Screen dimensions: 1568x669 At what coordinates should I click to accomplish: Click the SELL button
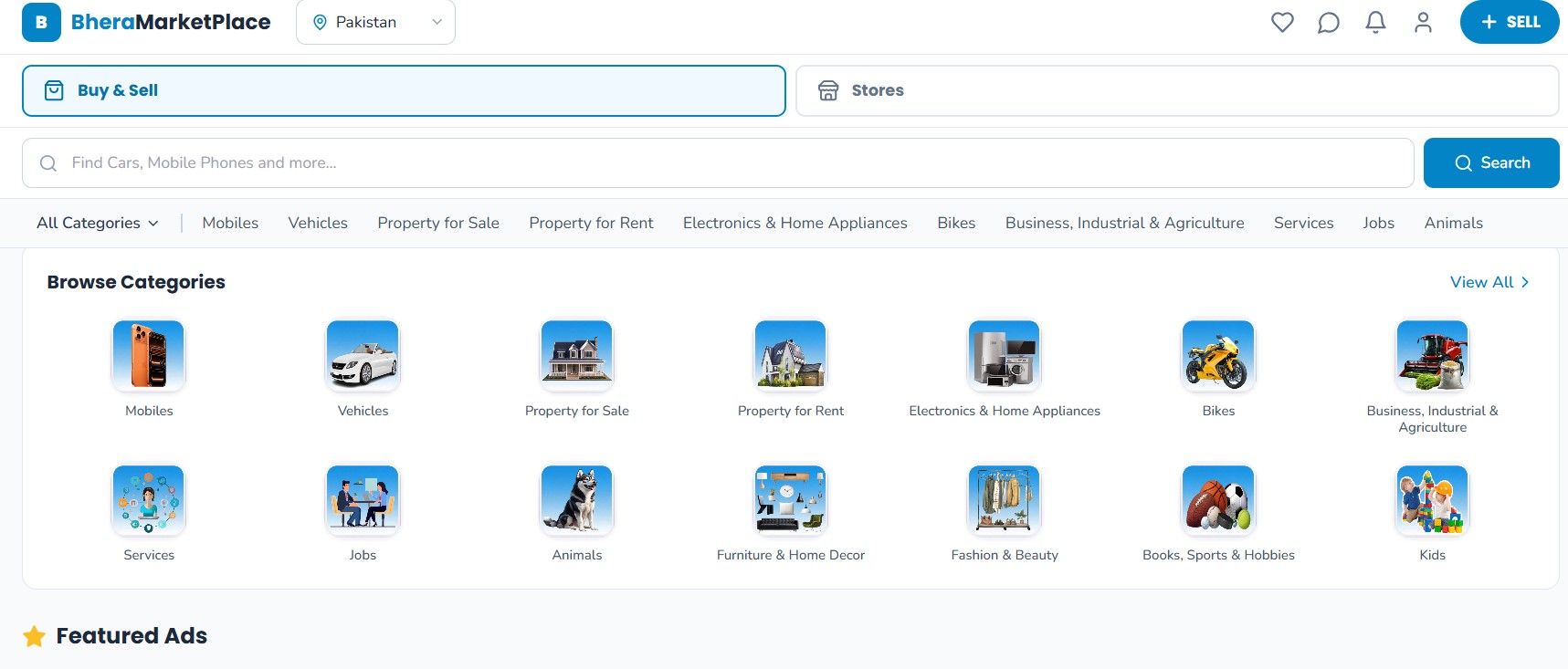pos(1509,22)
